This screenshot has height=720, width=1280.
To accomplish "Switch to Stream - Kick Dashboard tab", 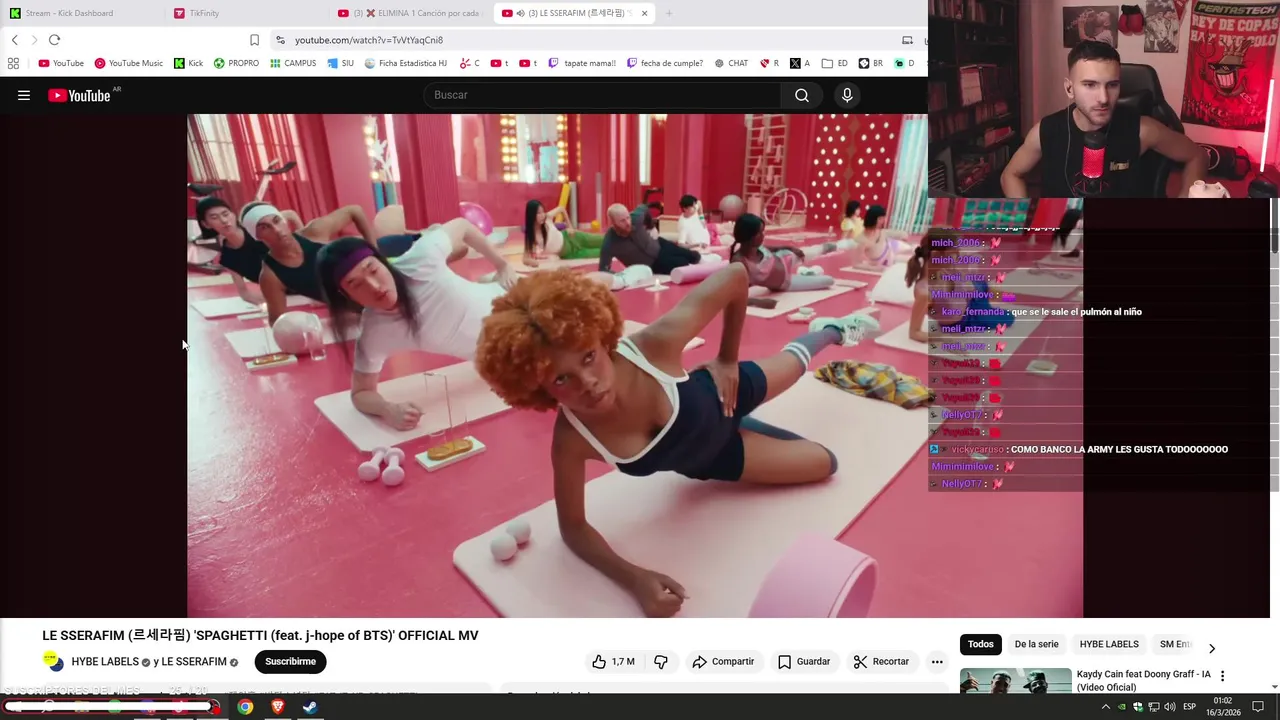I will (x=82, y=13).
